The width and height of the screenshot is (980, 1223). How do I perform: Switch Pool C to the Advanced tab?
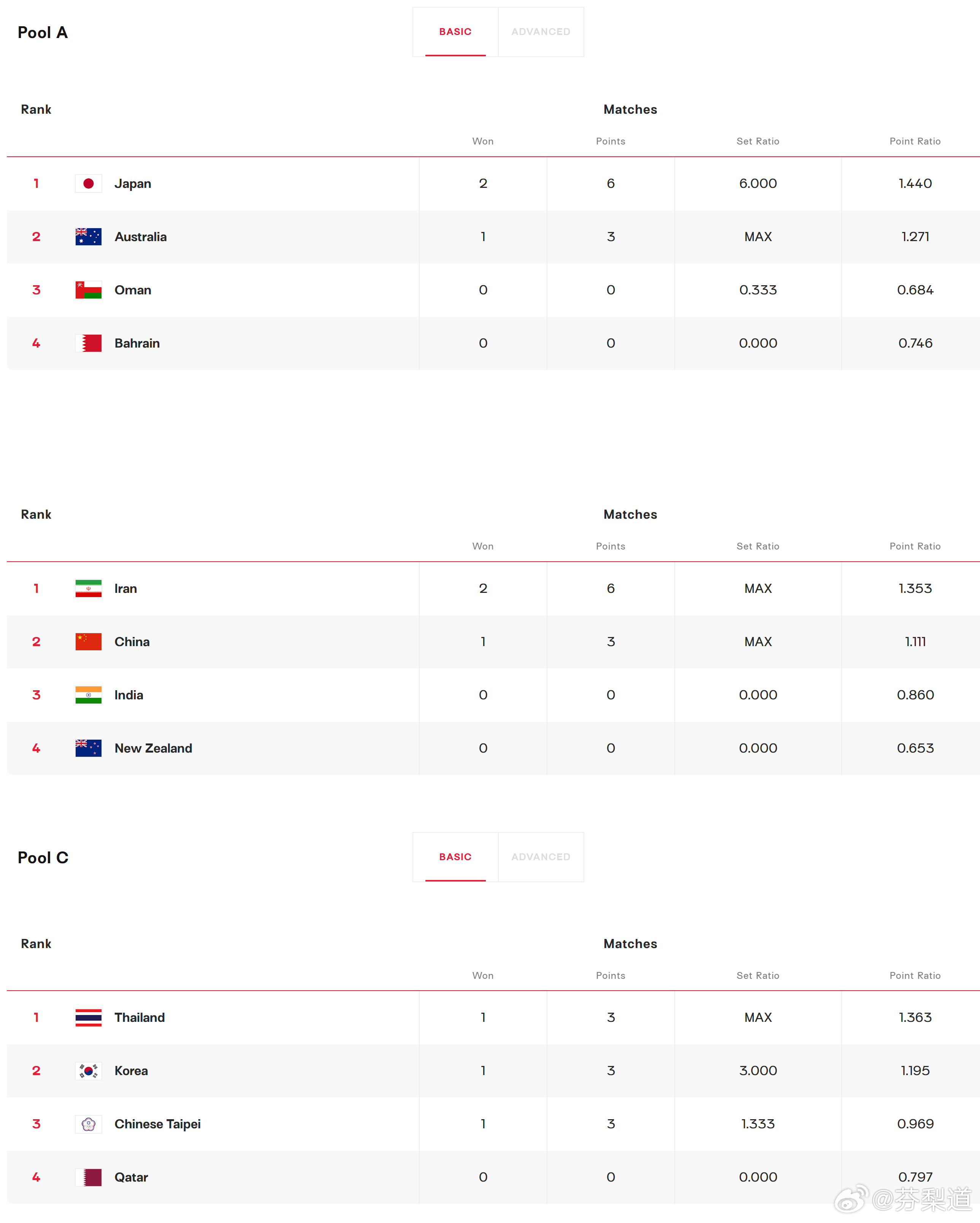pos(541,856)
